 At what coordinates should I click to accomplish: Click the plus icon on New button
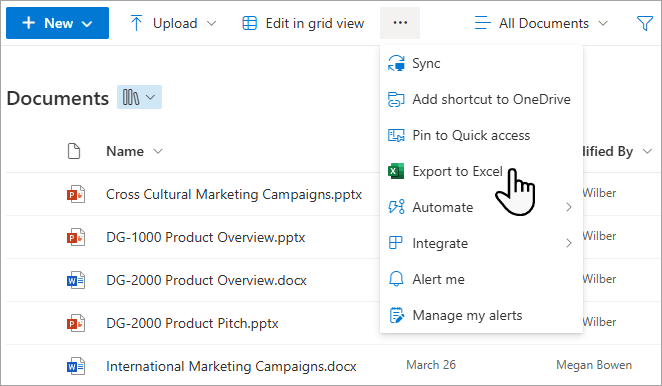(x=28, y=23)
